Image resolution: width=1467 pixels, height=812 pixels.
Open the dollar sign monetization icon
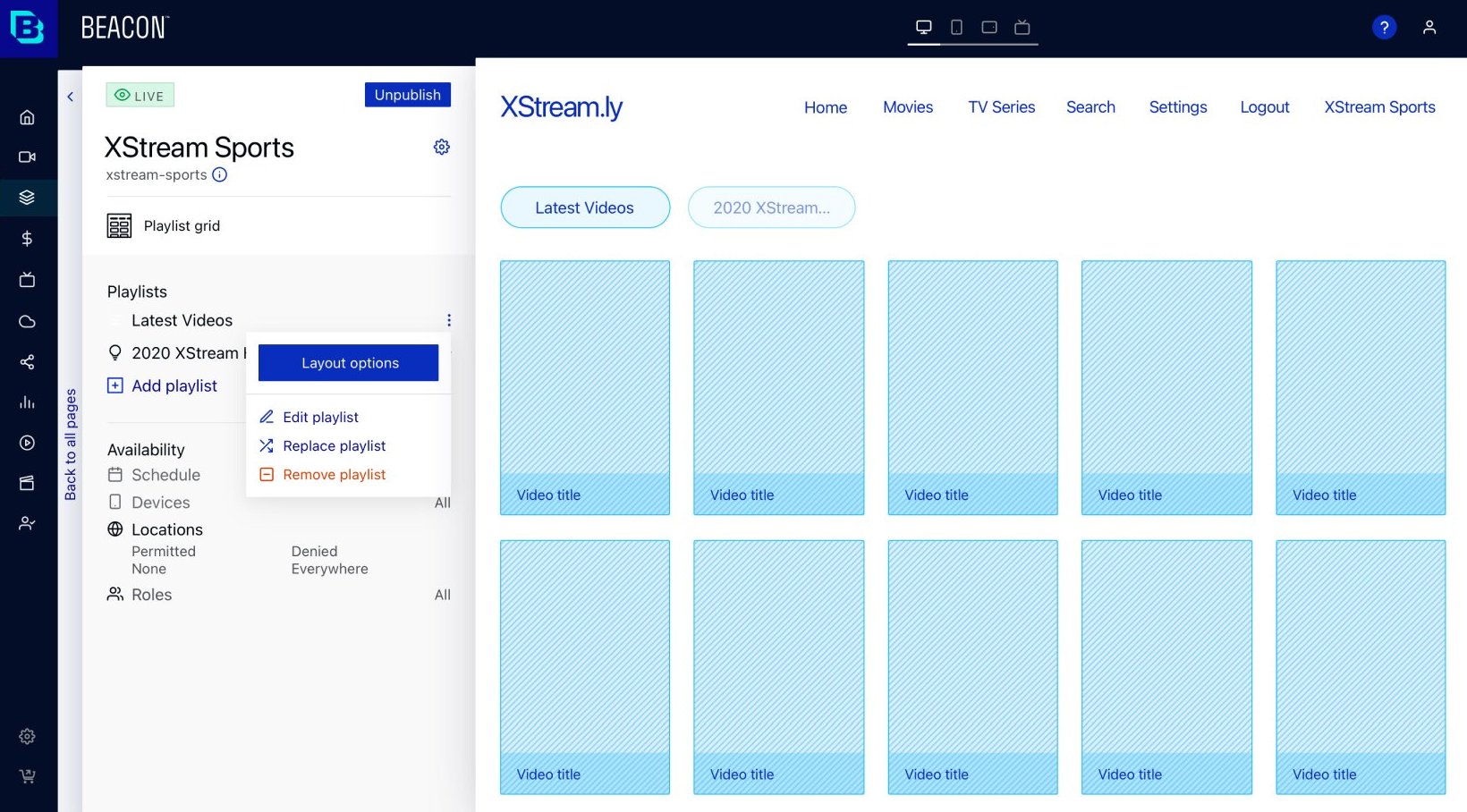27,239
